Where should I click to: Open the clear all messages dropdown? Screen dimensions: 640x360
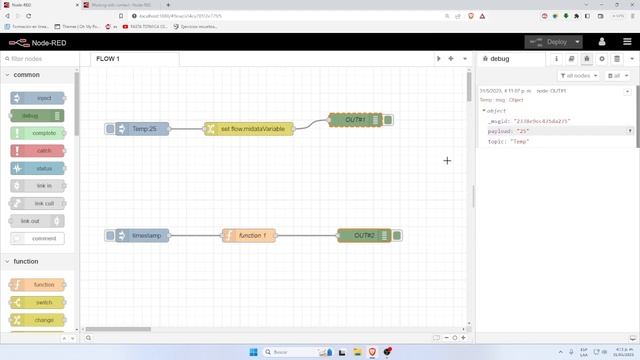click(618, 76)
